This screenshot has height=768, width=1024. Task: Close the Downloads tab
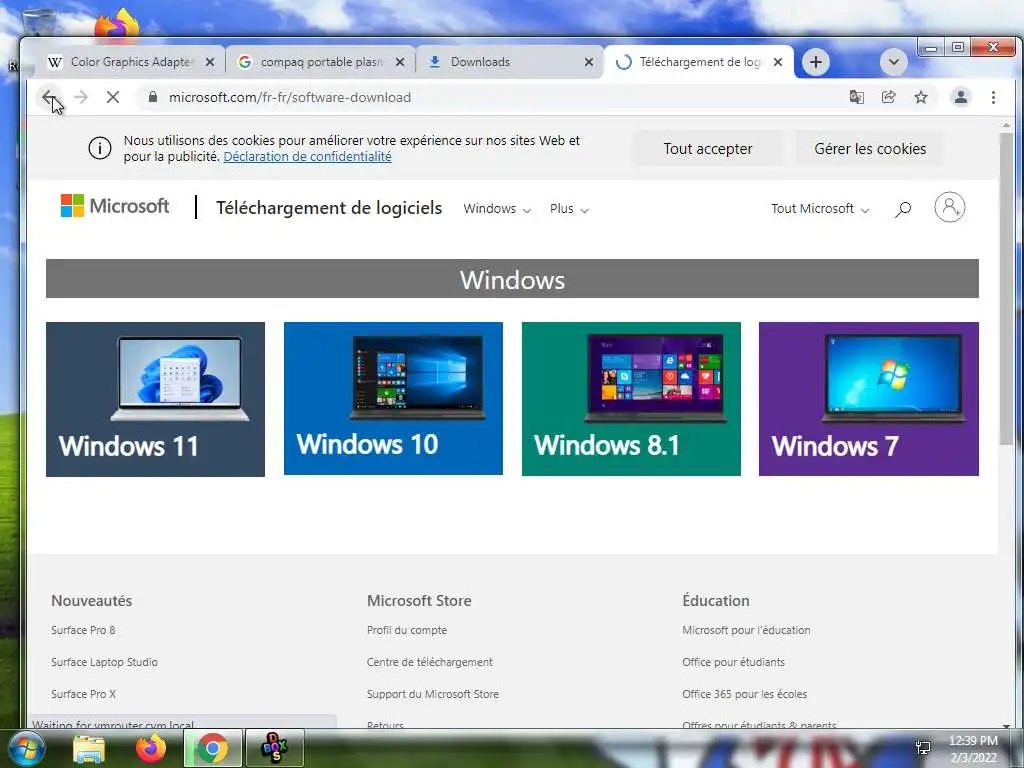pos(588,62)
